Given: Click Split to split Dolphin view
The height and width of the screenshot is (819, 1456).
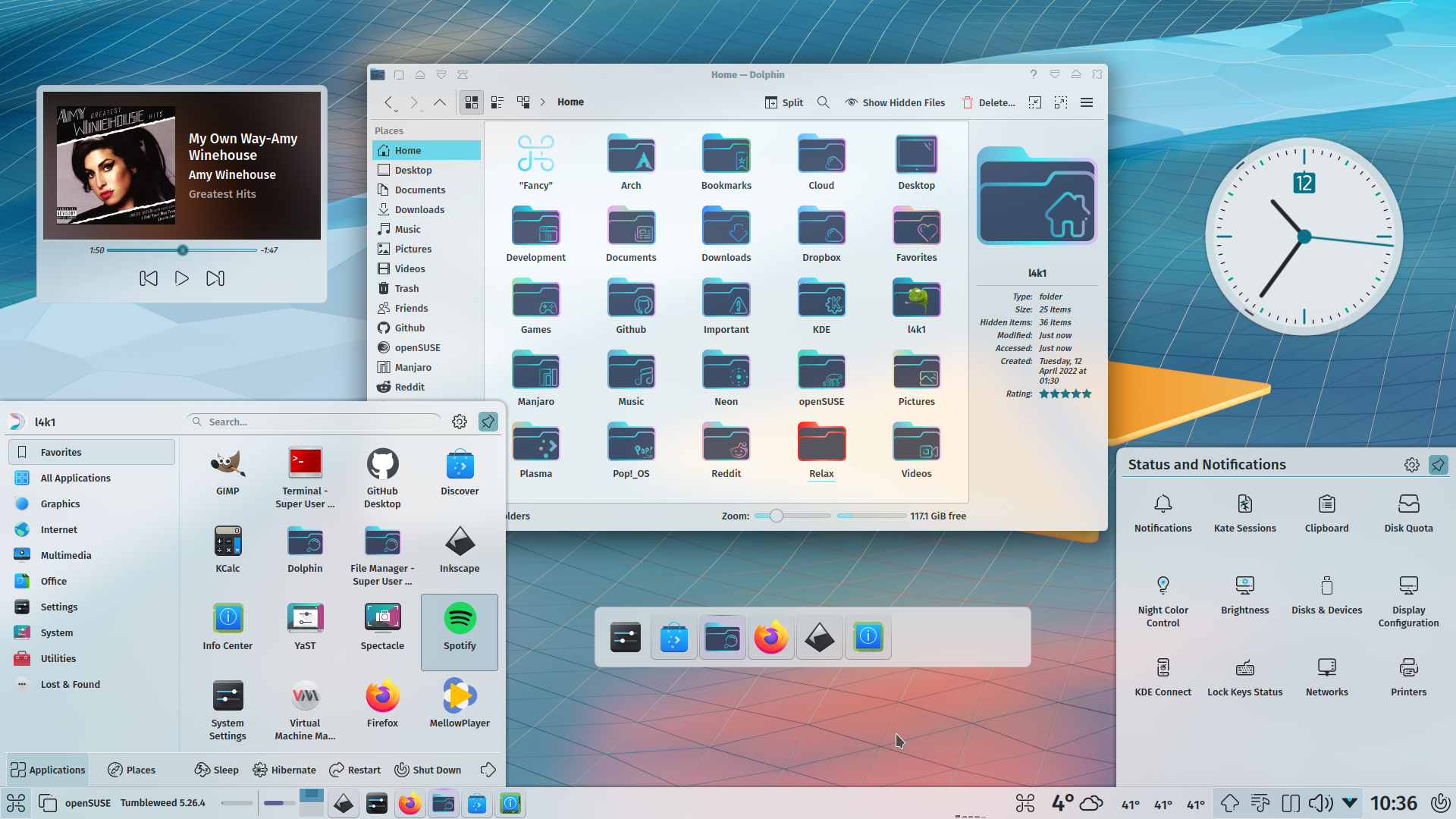Looking at the screenshot, I should pos(783,102).
